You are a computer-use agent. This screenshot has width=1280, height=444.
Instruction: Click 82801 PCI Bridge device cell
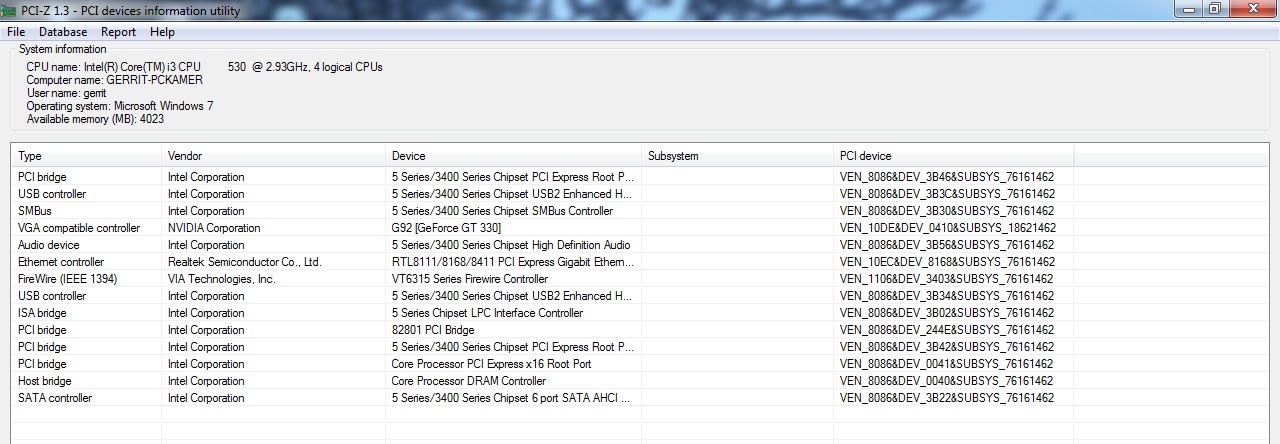pos(433,330)
